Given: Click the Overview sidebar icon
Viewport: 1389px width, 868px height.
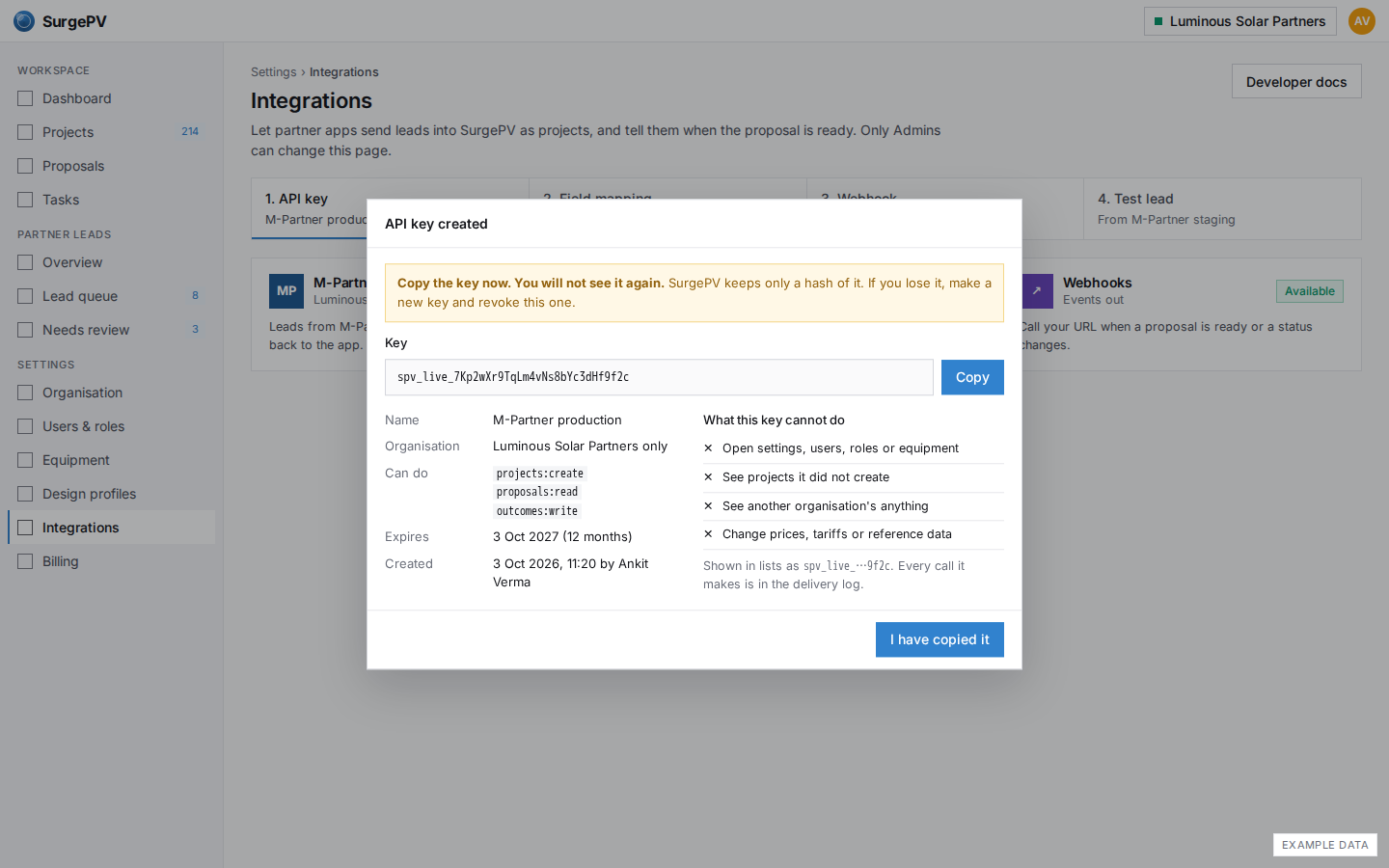Looking at the screenshot, I should 25,262.
